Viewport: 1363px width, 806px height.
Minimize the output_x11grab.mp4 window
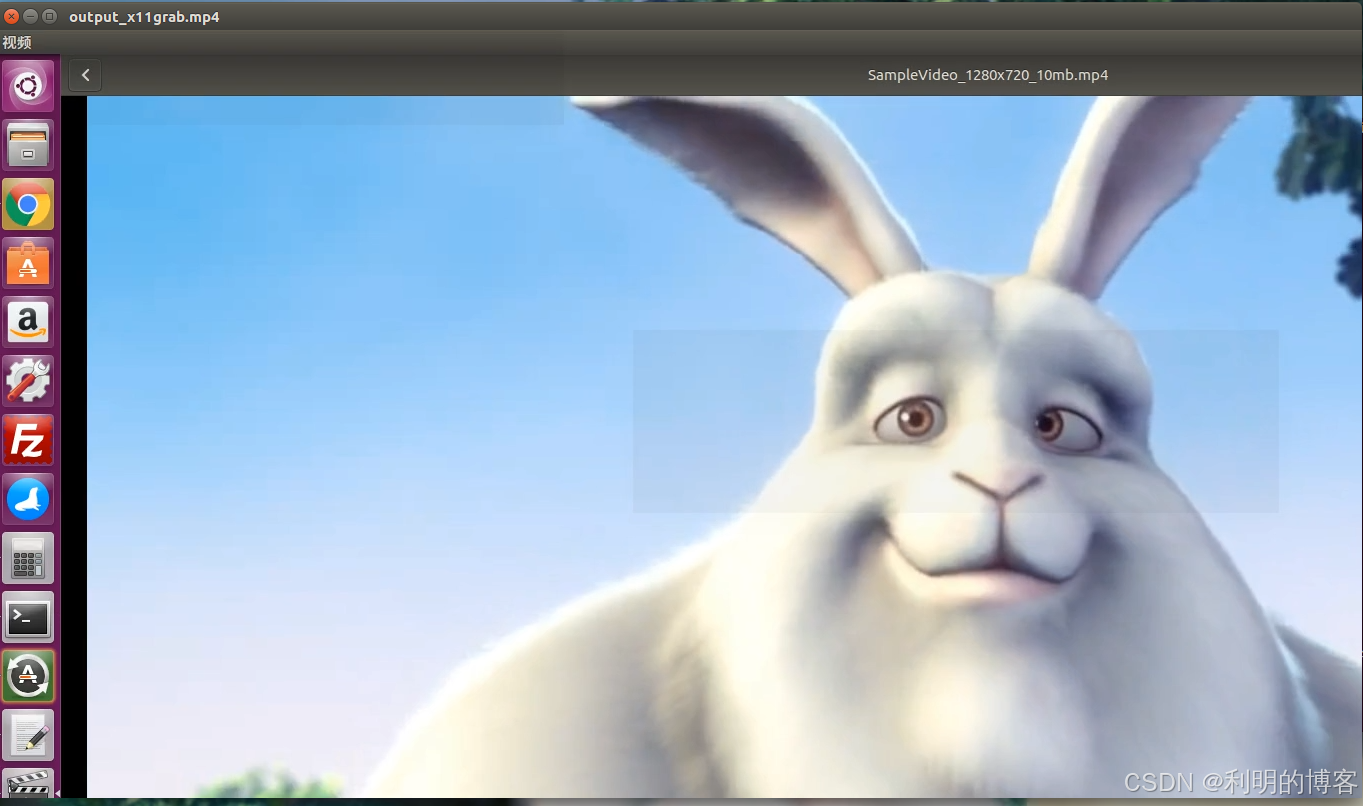coord(30,16)
